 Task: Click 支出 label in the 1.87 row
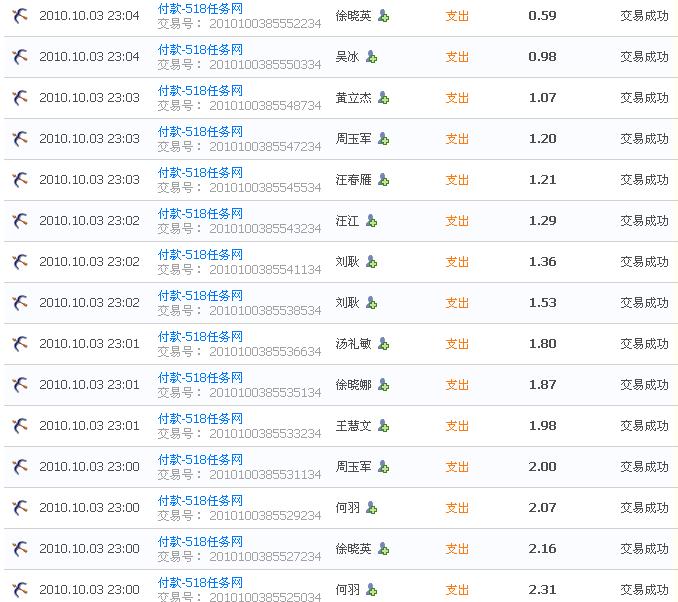(x=457, y=385)
